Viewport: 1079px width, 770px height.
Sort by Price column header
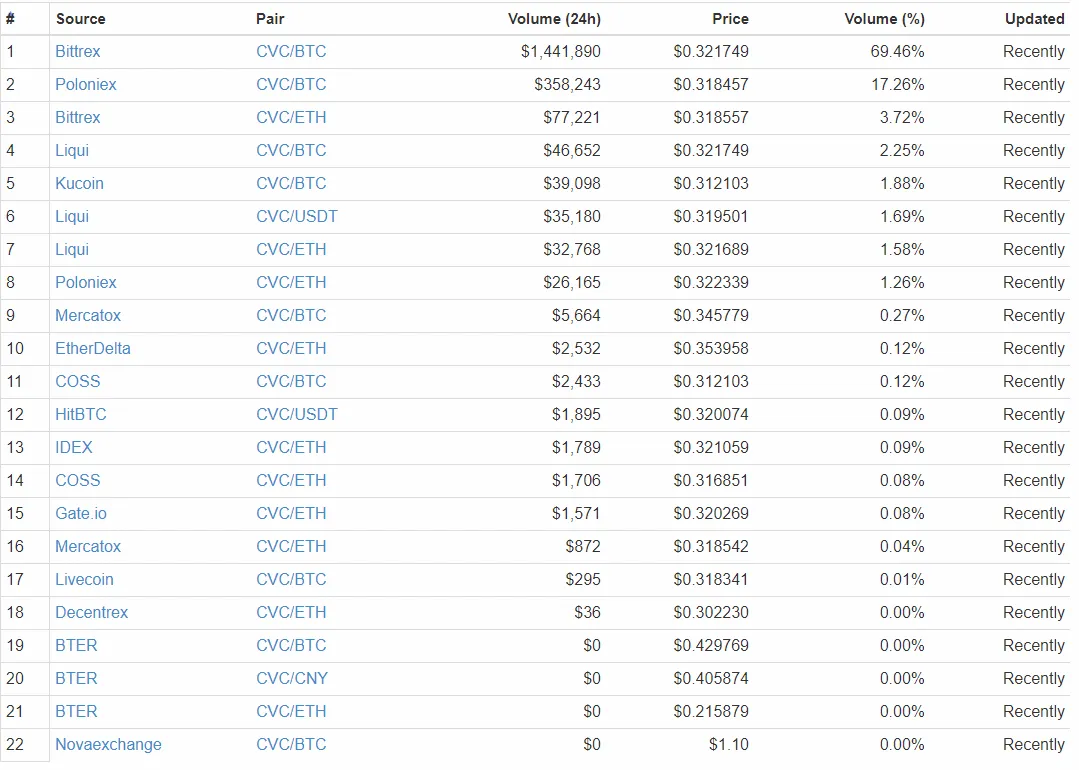click(x=730, y=19)
